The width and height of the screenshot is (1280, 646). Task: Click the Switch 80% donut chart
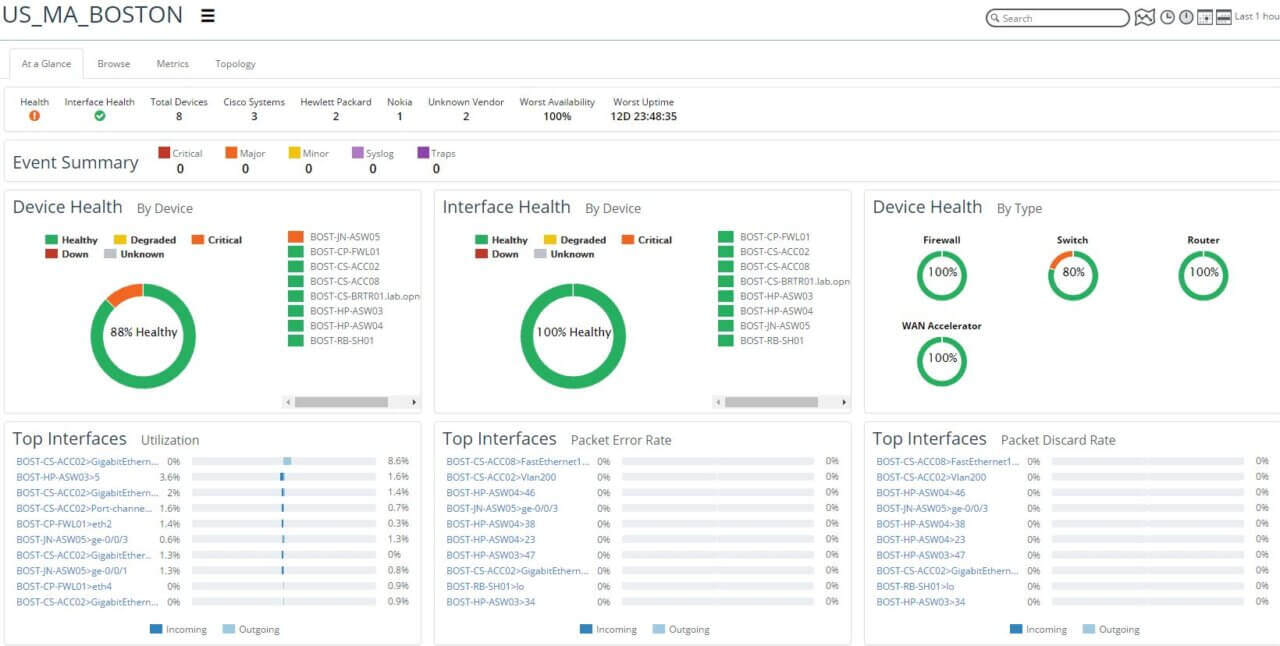click(x=1072, y=276)
